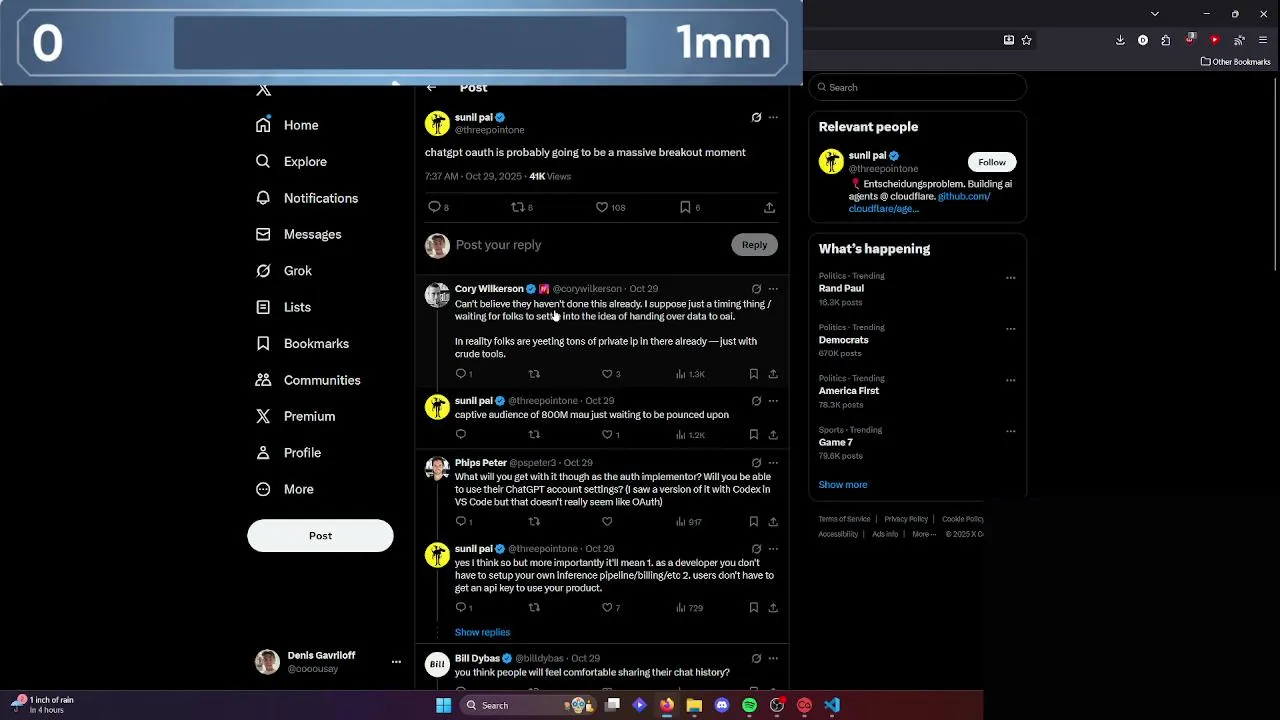Open the Firefox downloads panel
The width and height of the screenshot is (1280, 720).
(x=1120, y=40)
